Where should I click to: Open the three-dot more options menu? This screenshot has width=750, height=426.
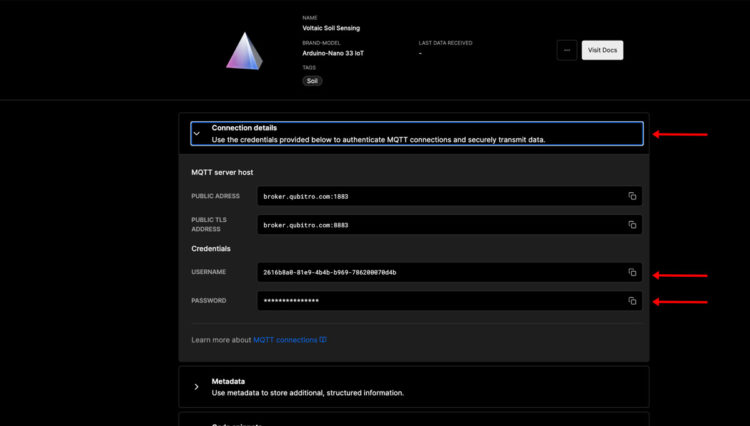click(x=567, y=50)
